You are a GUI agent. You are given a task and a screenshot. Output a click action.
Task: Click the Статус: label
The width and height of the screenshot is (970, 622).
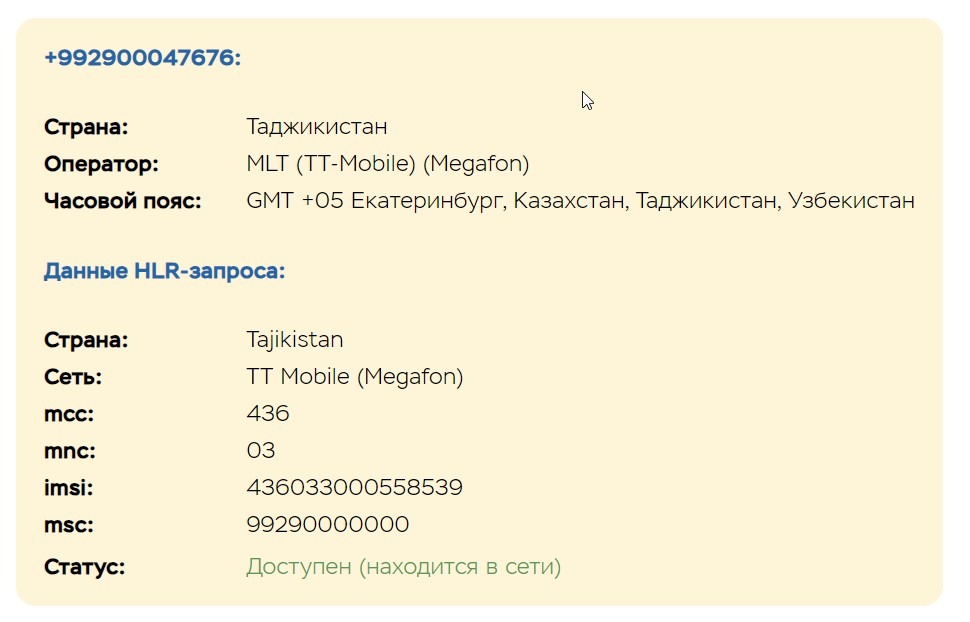(x=84, y=567)
